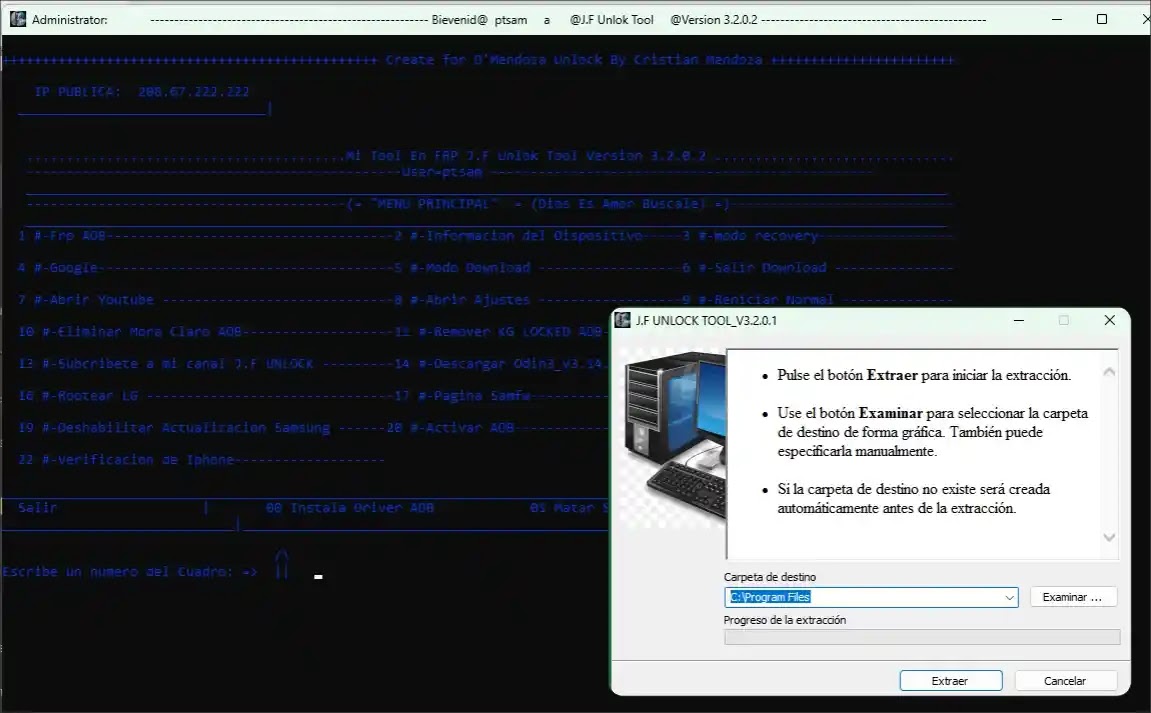Expand the Carpeta de destino dropdown arrow
Viewport: 1151px width, 713px height.
point(1009,598)
